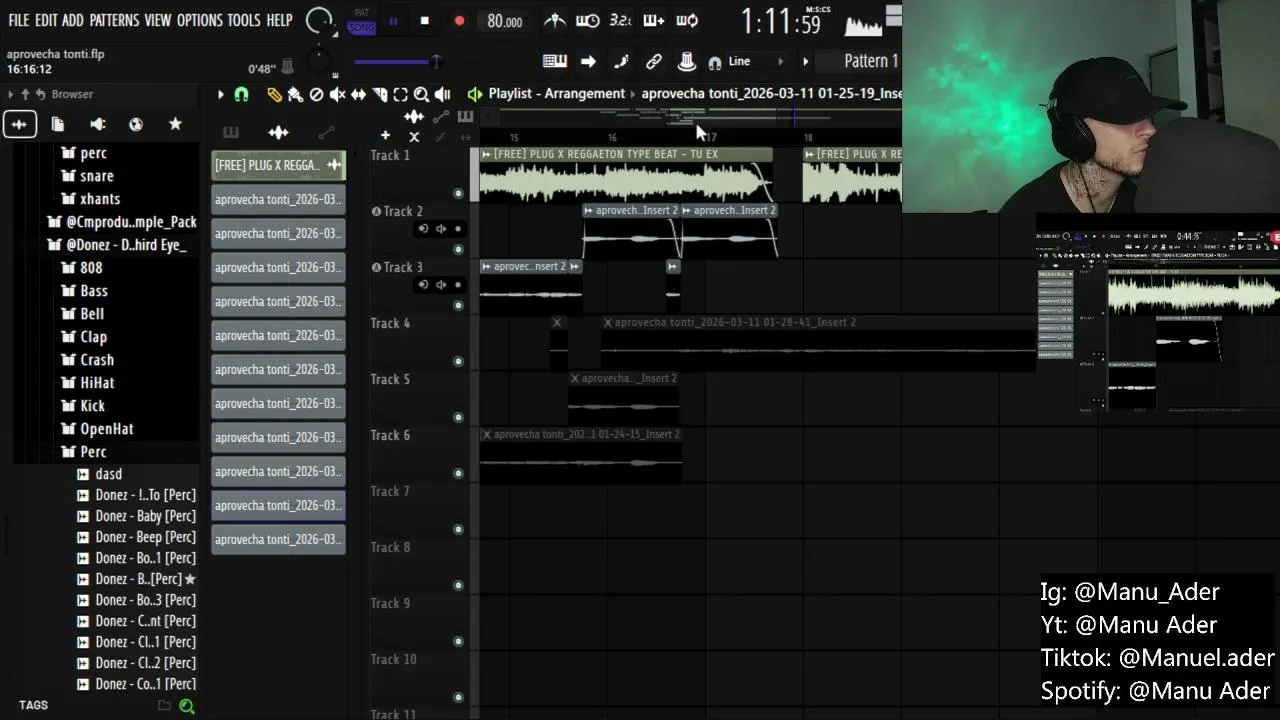Open playlist options menu arrow

[220, 94]
